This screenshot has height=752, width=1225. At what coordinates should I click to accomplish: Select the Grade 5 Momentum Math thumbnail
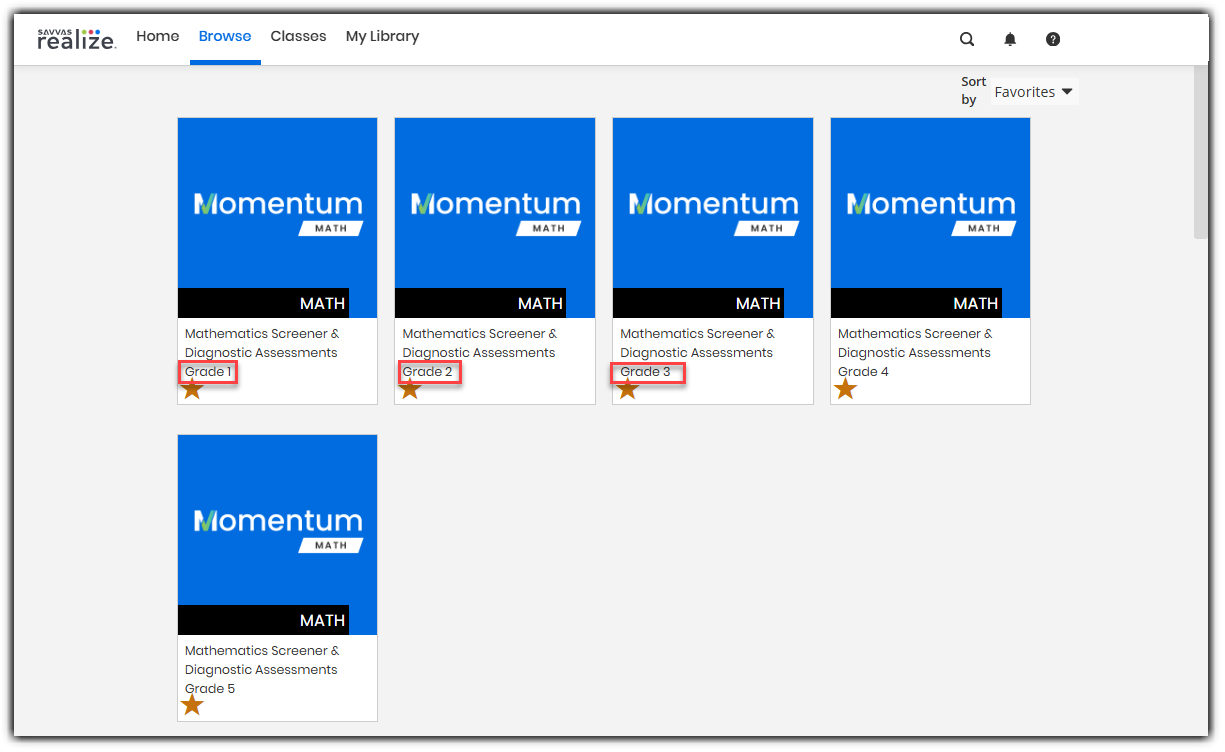pyautogui.click(x=277, y=535)
